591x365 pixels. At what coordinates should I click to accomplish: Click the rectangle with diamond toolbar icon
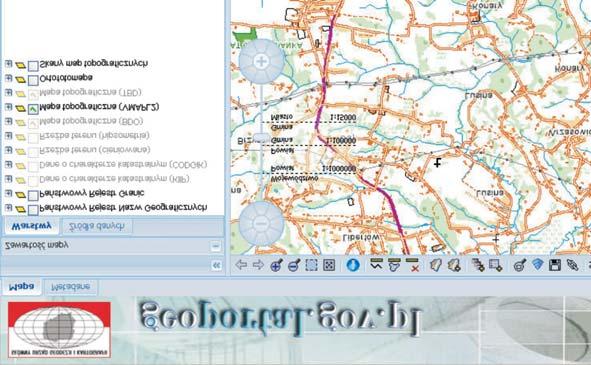495,265
